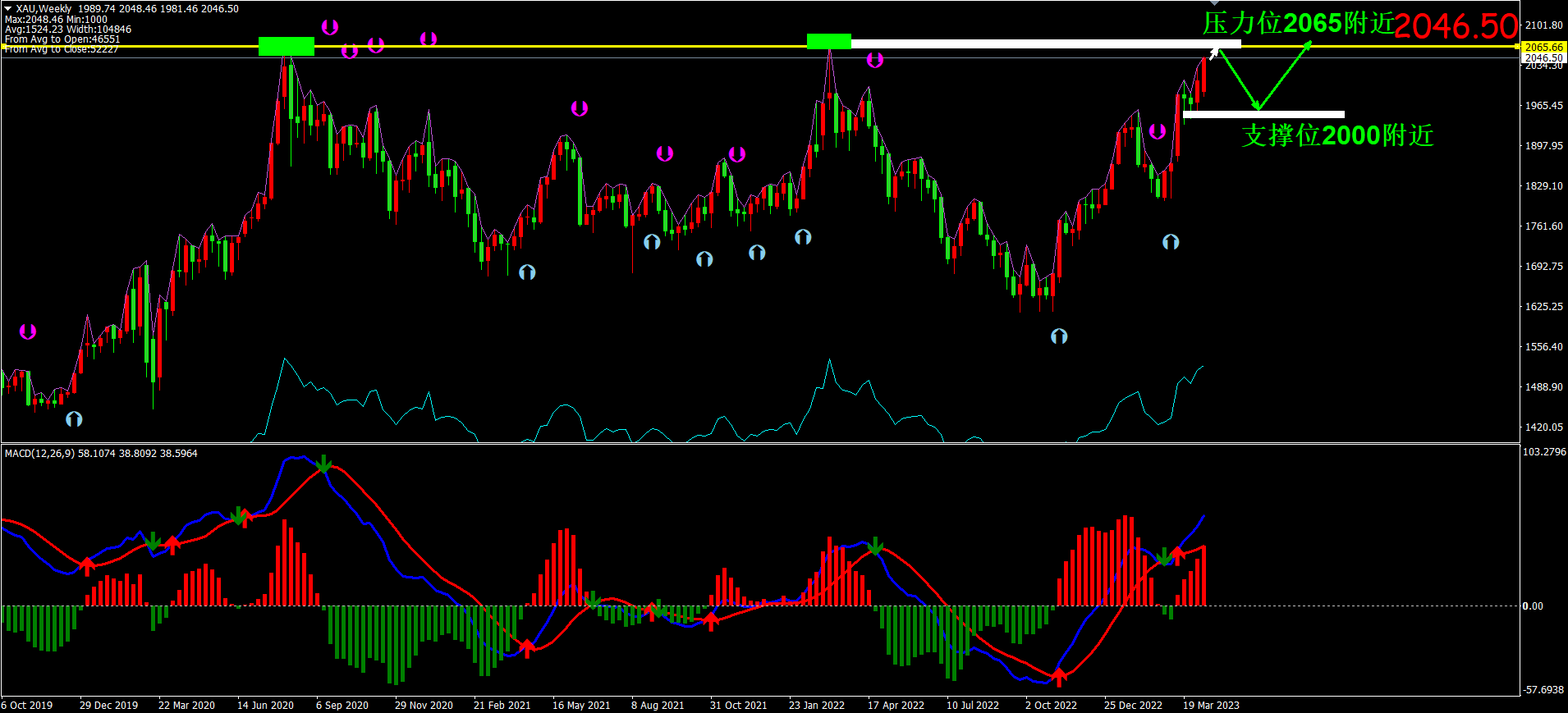Click the 支撑位2000附近 text label

1337,135
